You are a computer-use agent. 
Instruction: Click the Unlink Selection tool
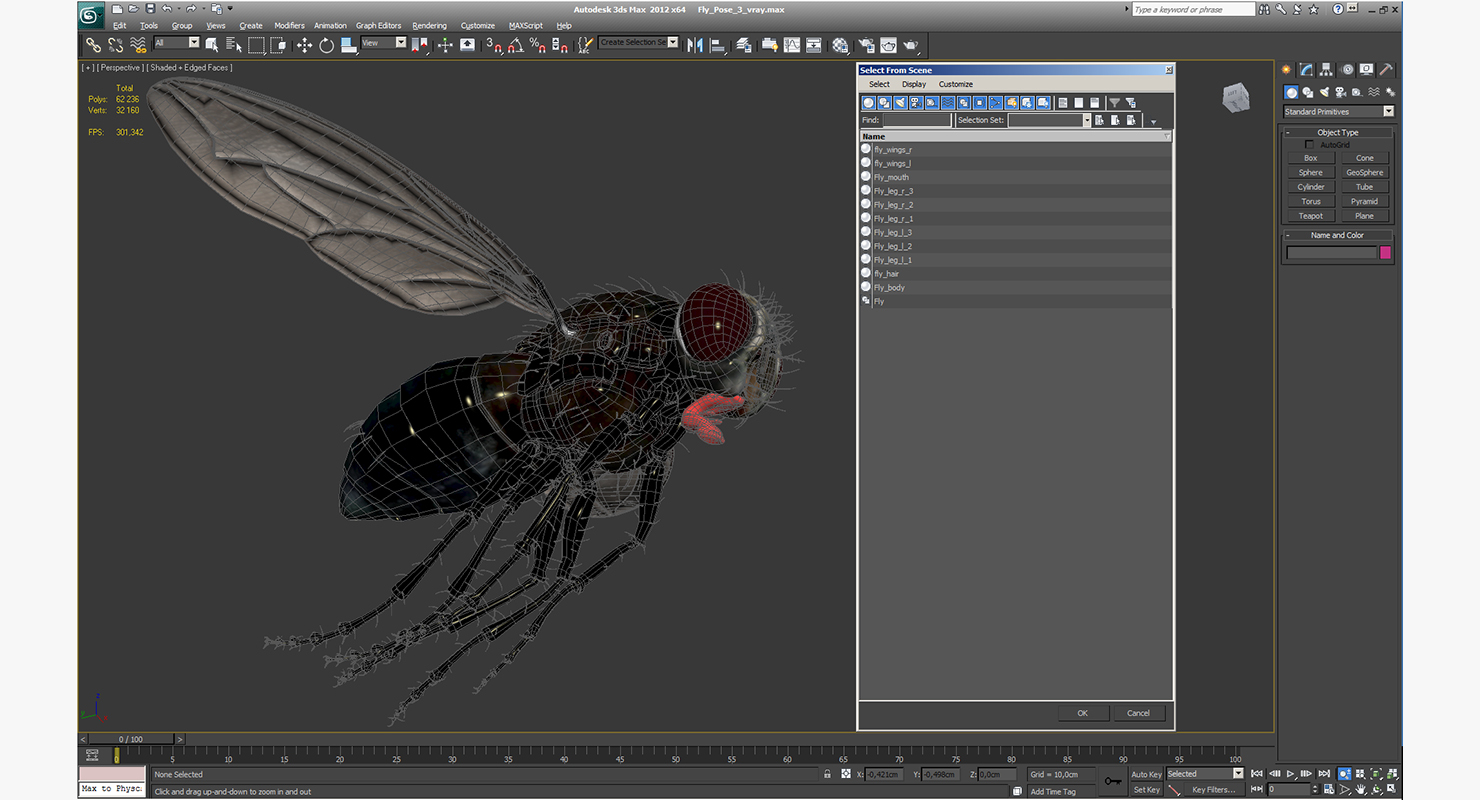(116, 45)
